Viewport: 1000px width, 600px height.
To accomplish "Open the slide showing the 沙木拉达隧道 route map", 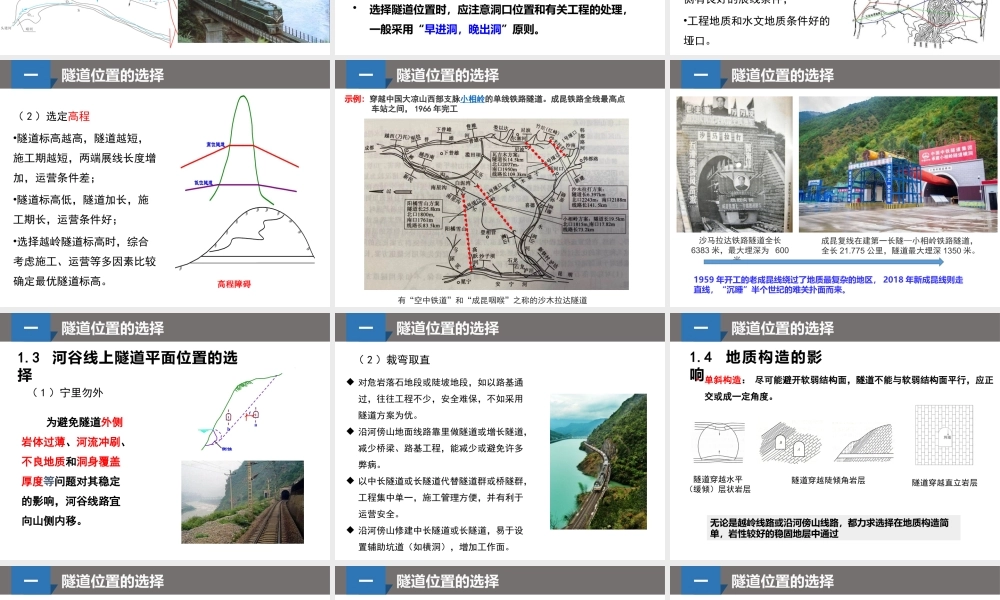I will 499,184.
